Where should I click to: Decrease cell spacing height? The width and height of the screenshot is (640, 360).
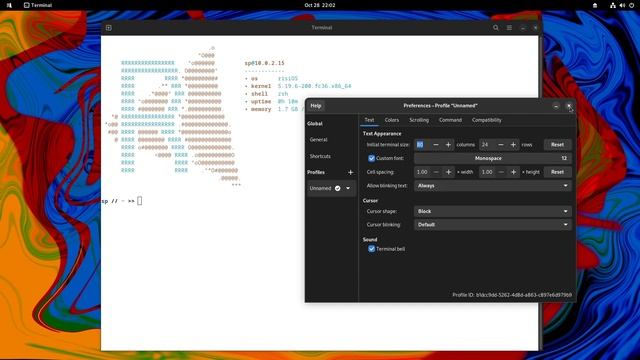pyautogui.click(x=501, y=172)
